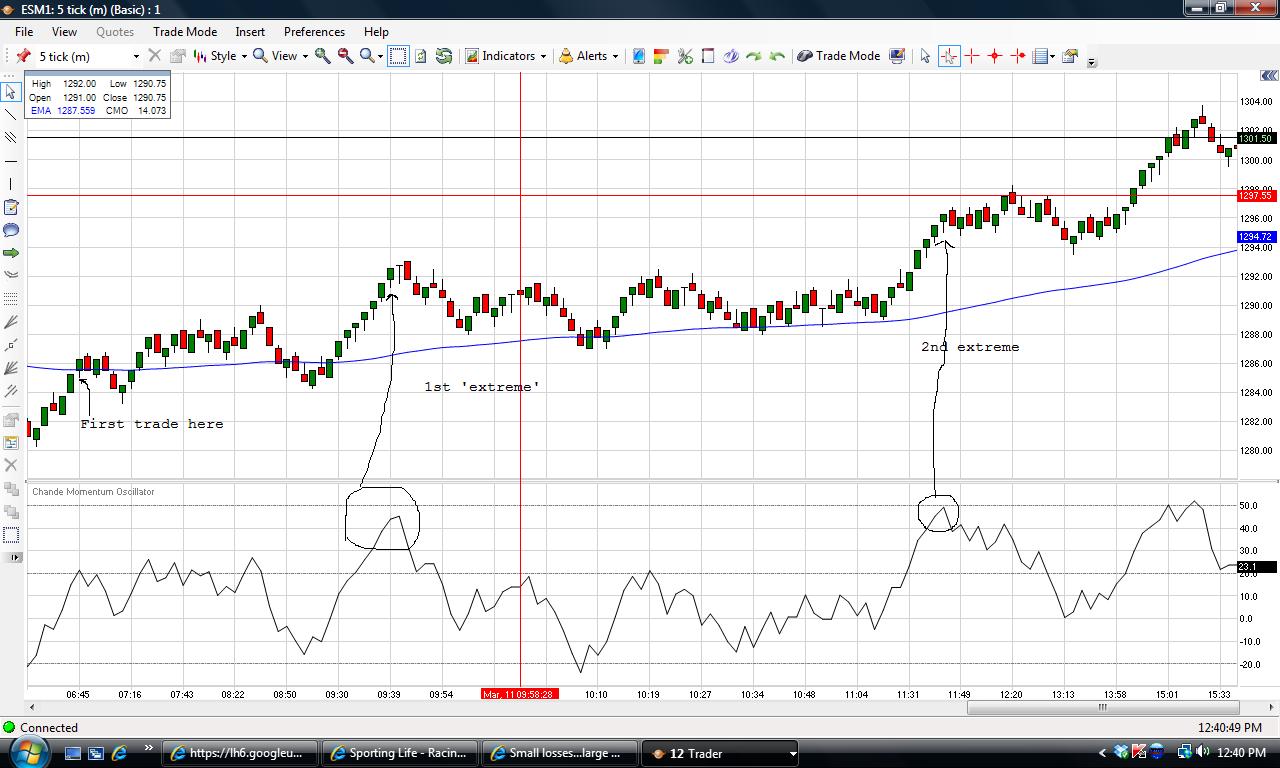1280x768 pixels.
Task: Click the zoom out magnifier icon
Action: tap(346, 56)
